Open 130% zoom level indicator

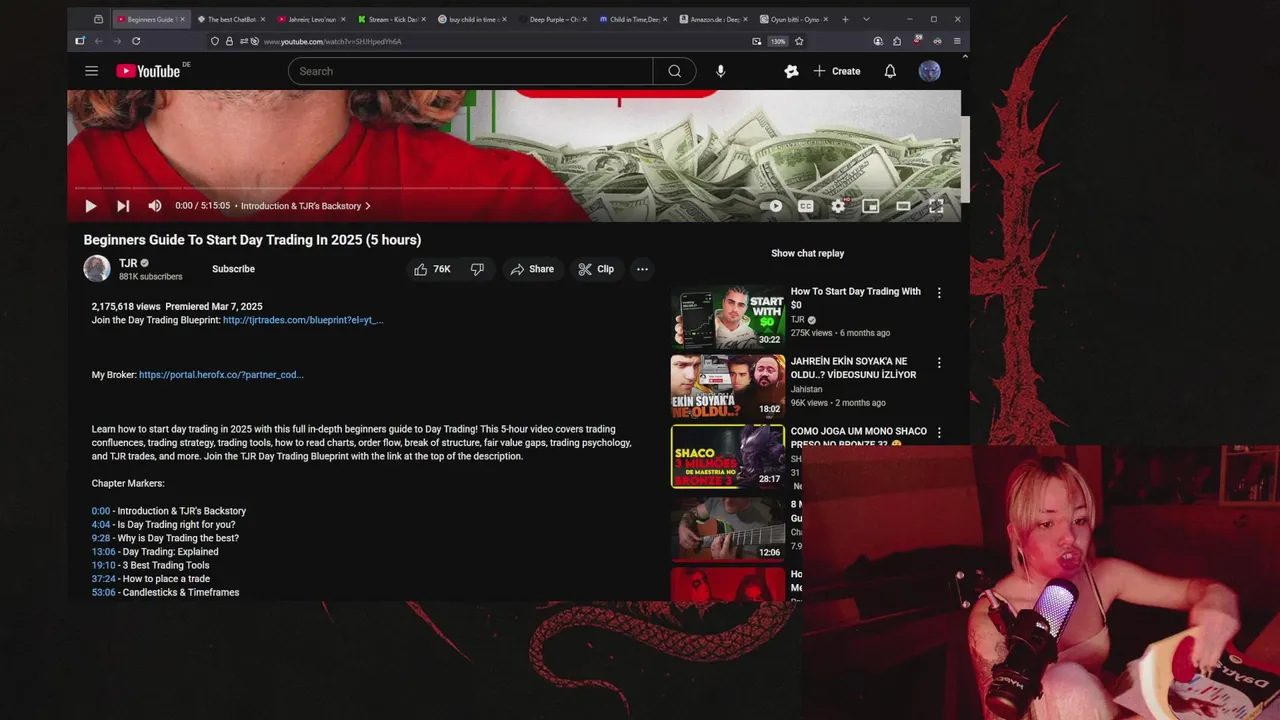[x=778, y=41]
